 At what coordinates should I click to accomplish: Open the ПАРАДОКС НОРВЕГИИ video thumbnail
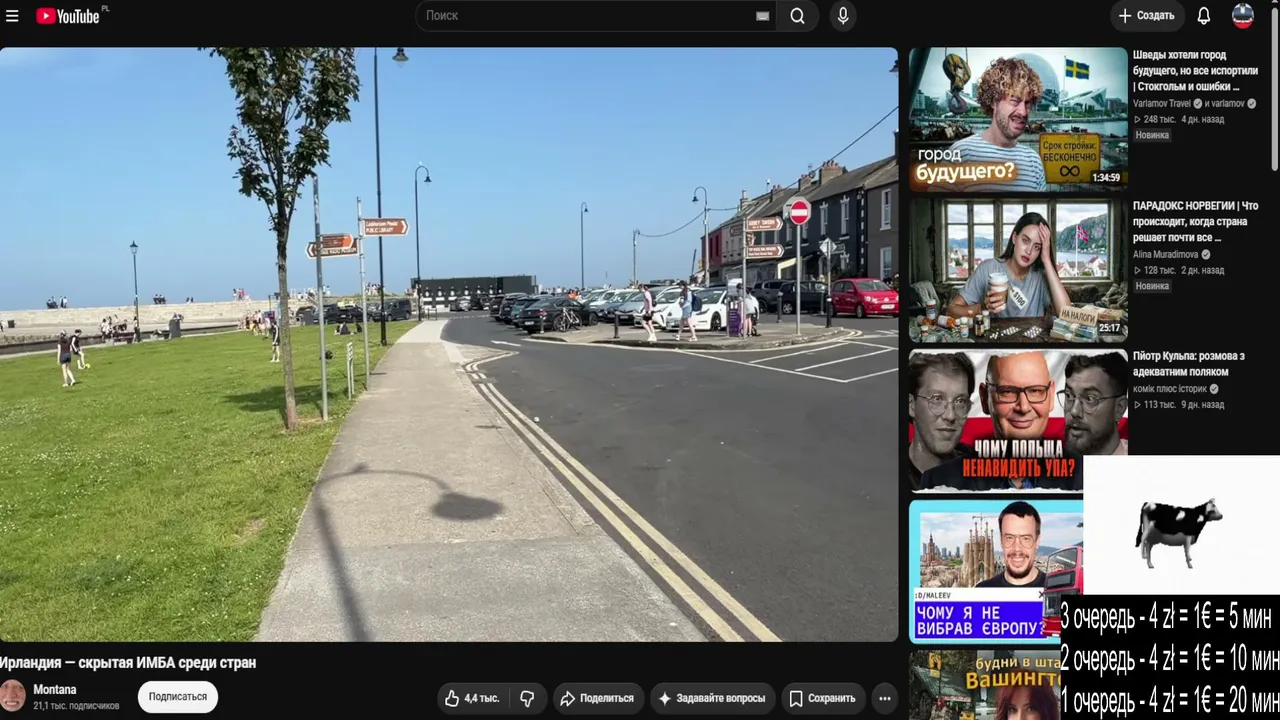pos(1018,269)
